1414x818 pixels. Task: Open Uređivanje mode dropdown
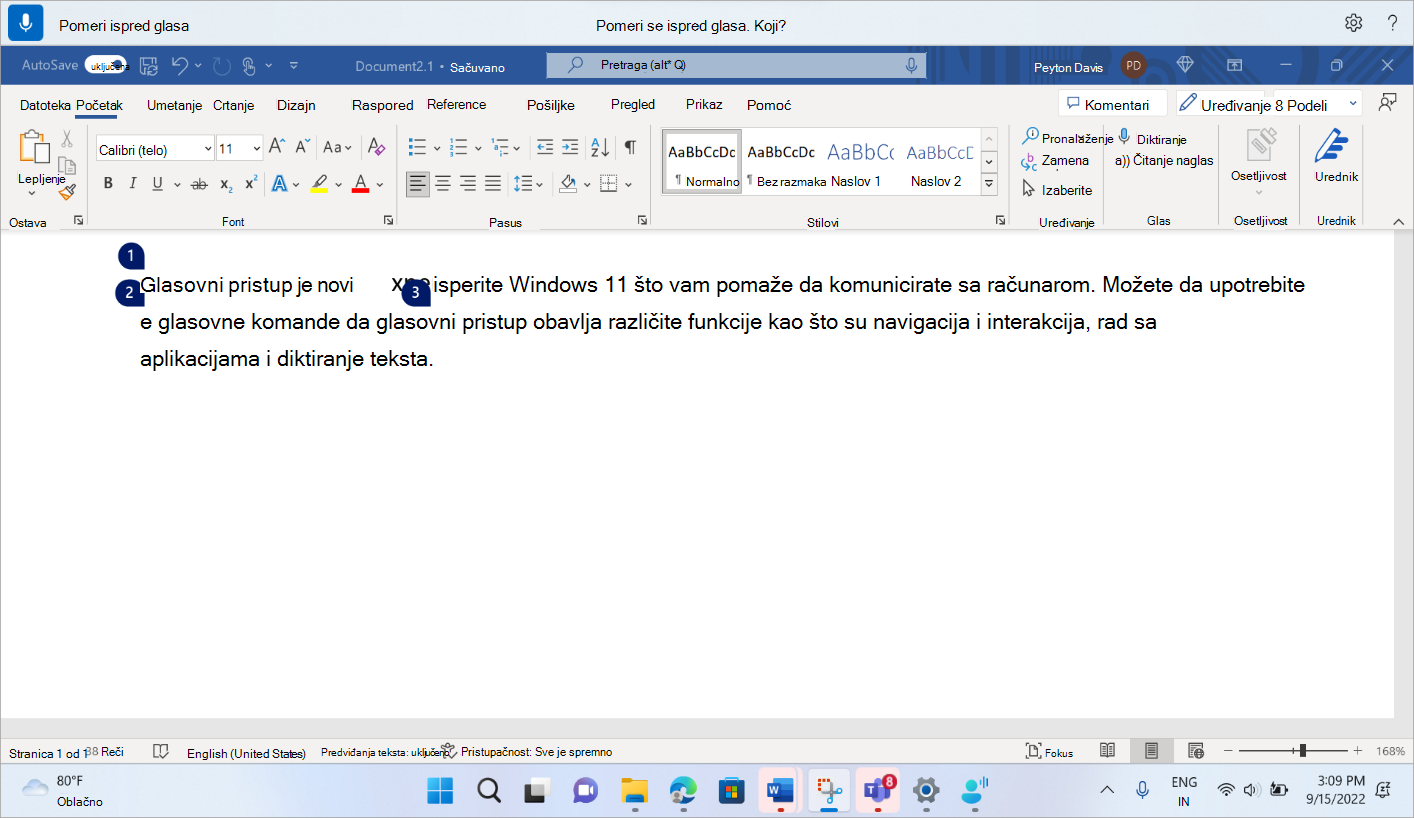(1353, 104)
